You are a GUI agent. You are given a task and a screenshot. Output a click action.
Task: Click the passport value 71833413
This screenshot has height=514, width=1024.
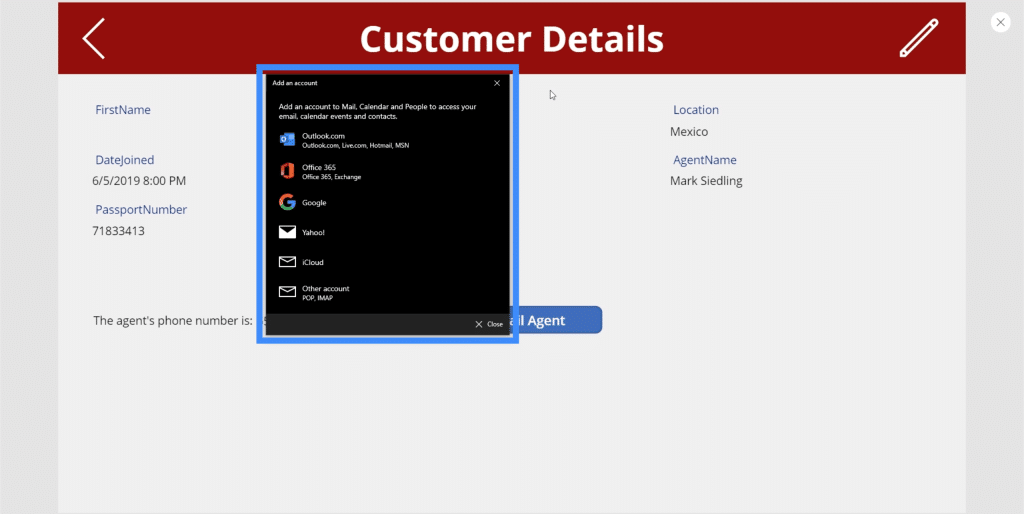tap(118, 231)
